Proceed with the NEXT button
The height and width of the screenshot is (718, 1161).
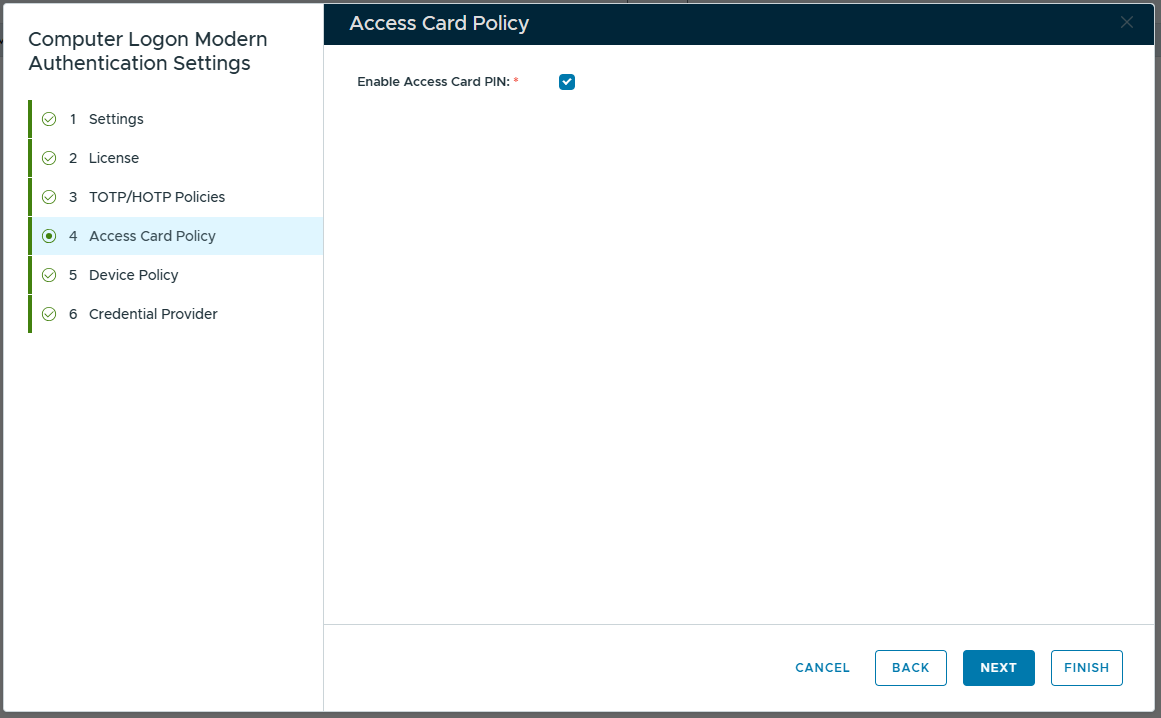tap(998, 668)
